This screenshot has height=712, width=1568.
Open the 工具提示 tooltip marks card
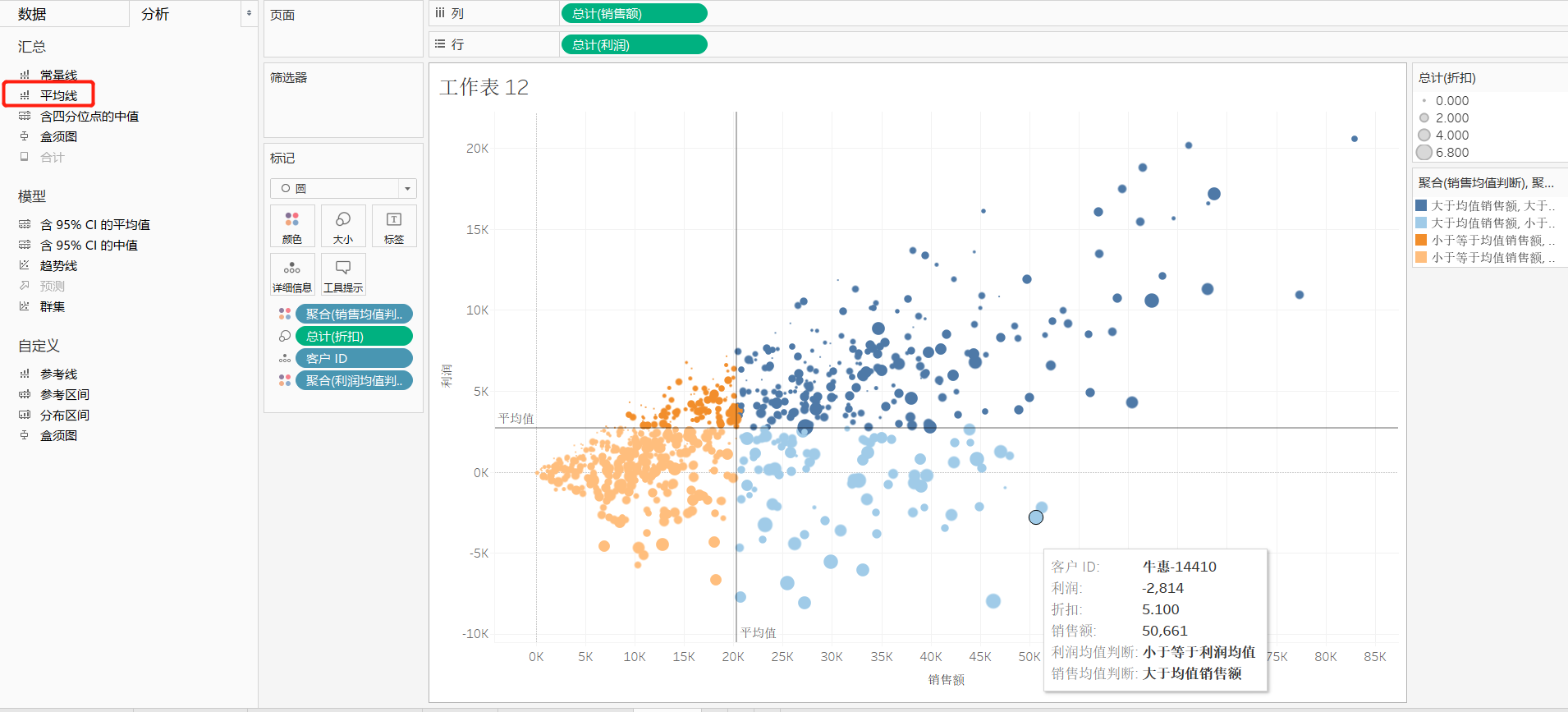click(343, 274)
